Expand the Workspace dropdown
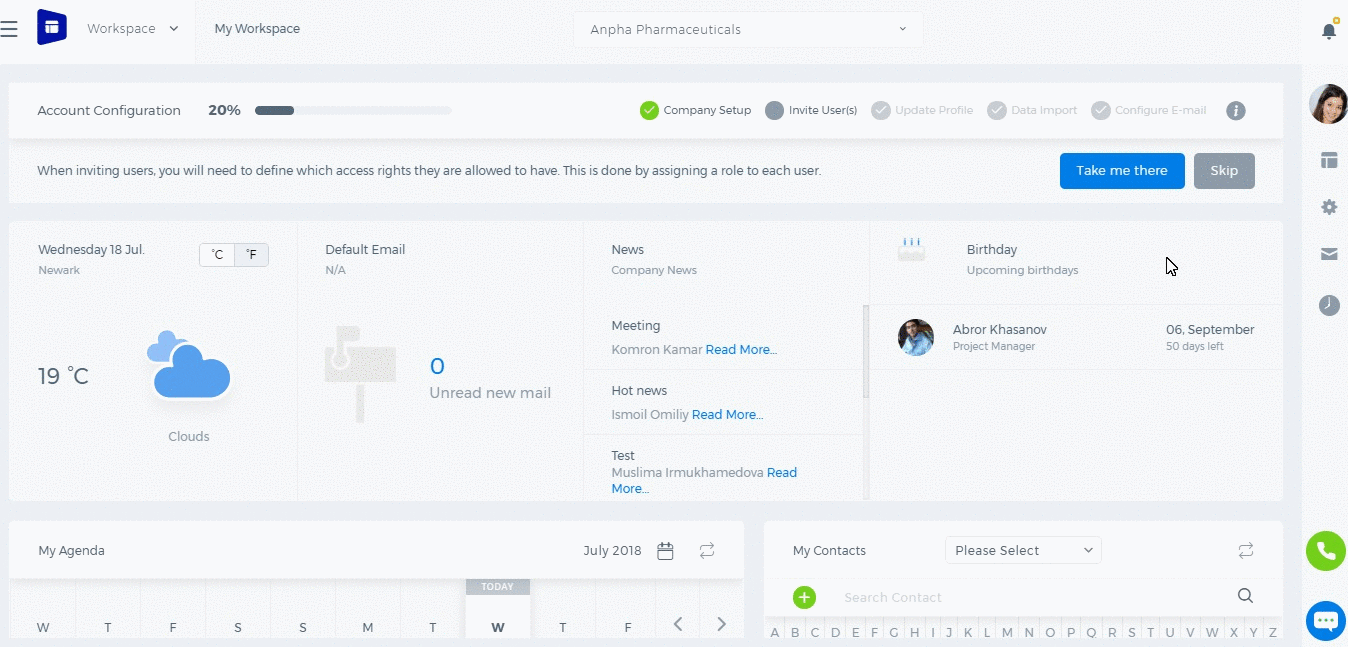 coord(133,29)
